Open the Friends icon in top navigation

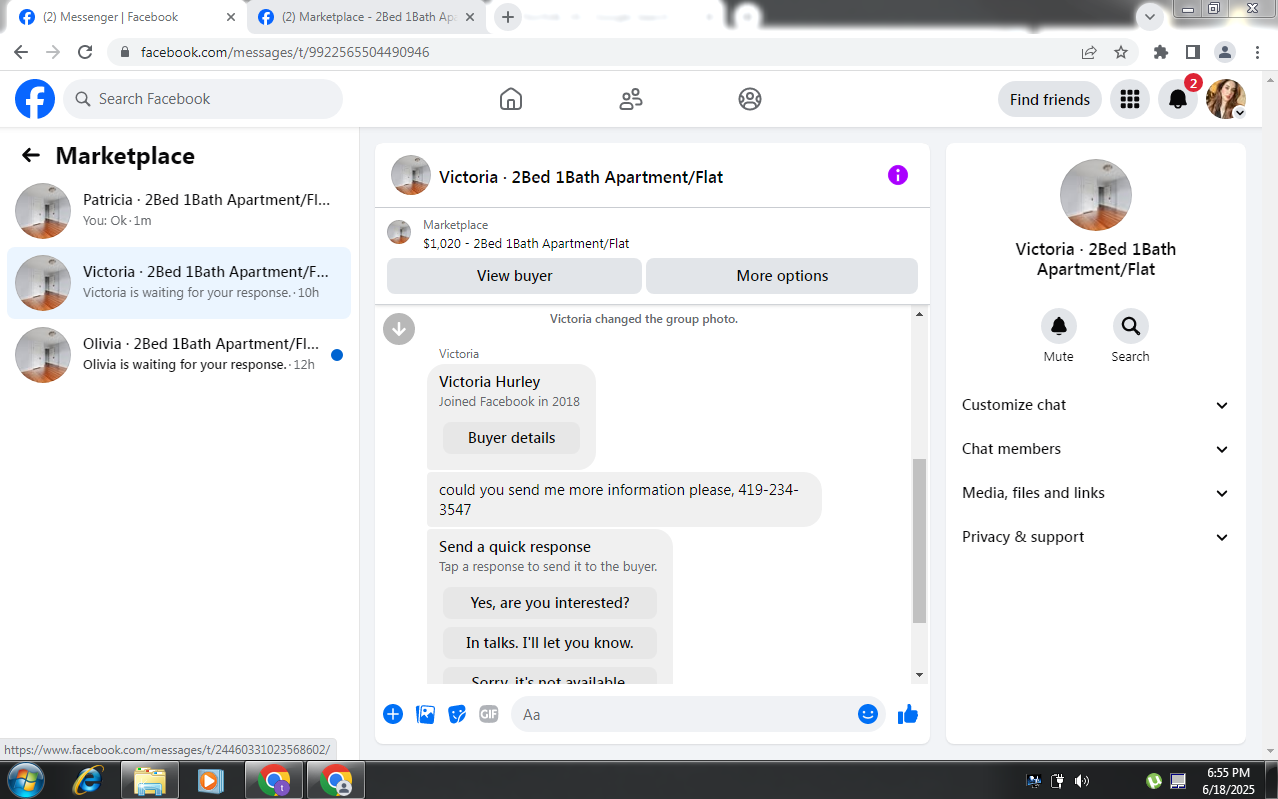[631, 99]
